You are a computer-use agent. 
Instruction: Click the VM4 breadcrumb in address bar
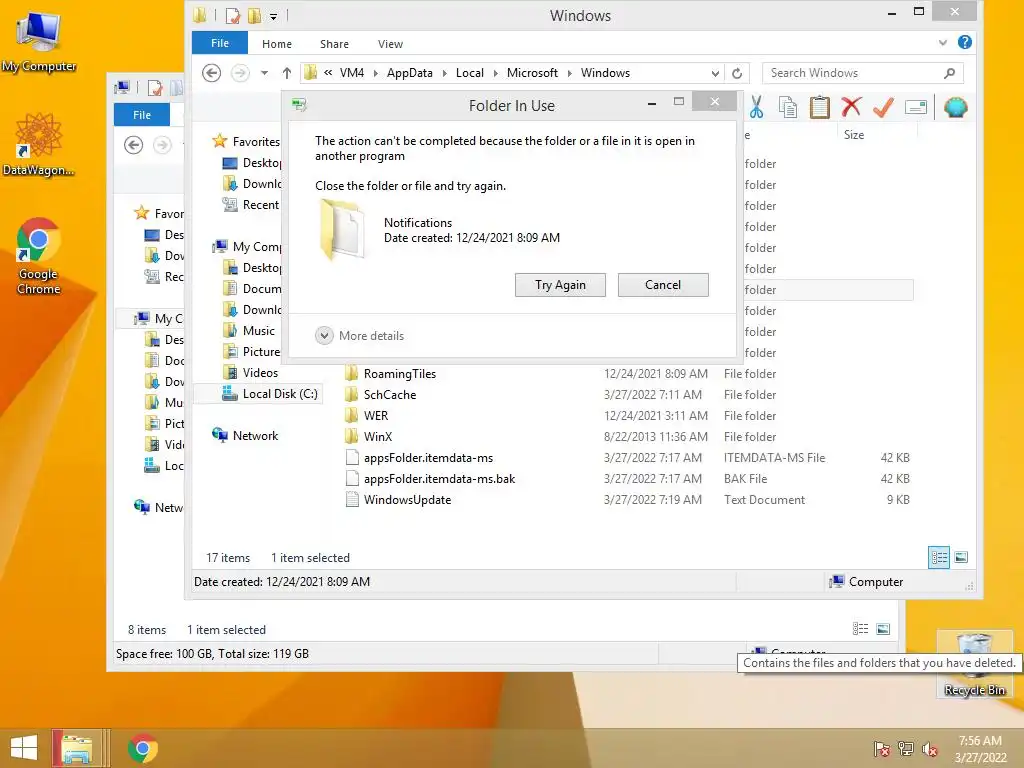pyautogui.click(x=352, y=73)
